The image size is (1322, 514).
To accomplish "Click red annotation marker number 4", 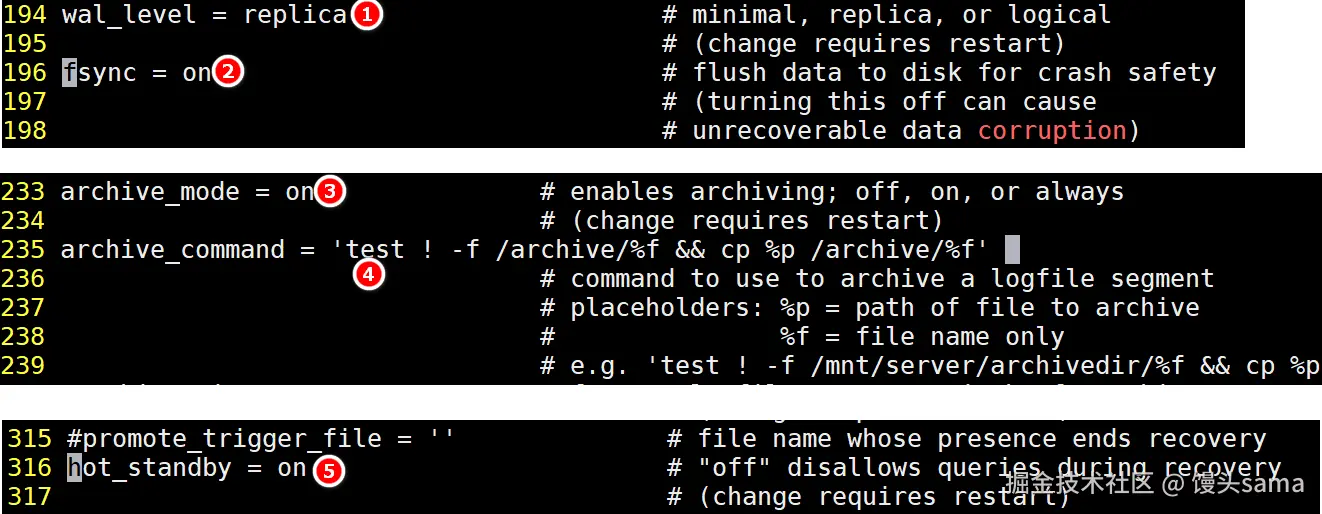I will point(369,273).
